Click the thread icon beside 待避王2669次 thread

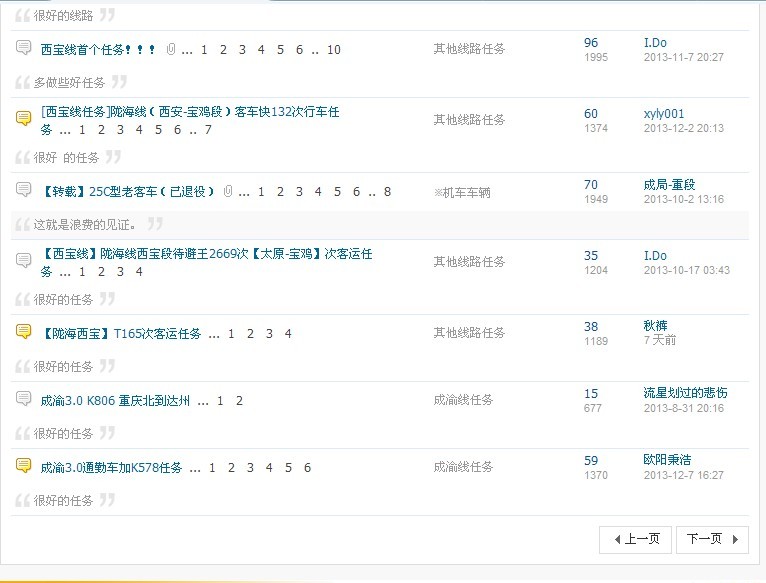(24, 261)
